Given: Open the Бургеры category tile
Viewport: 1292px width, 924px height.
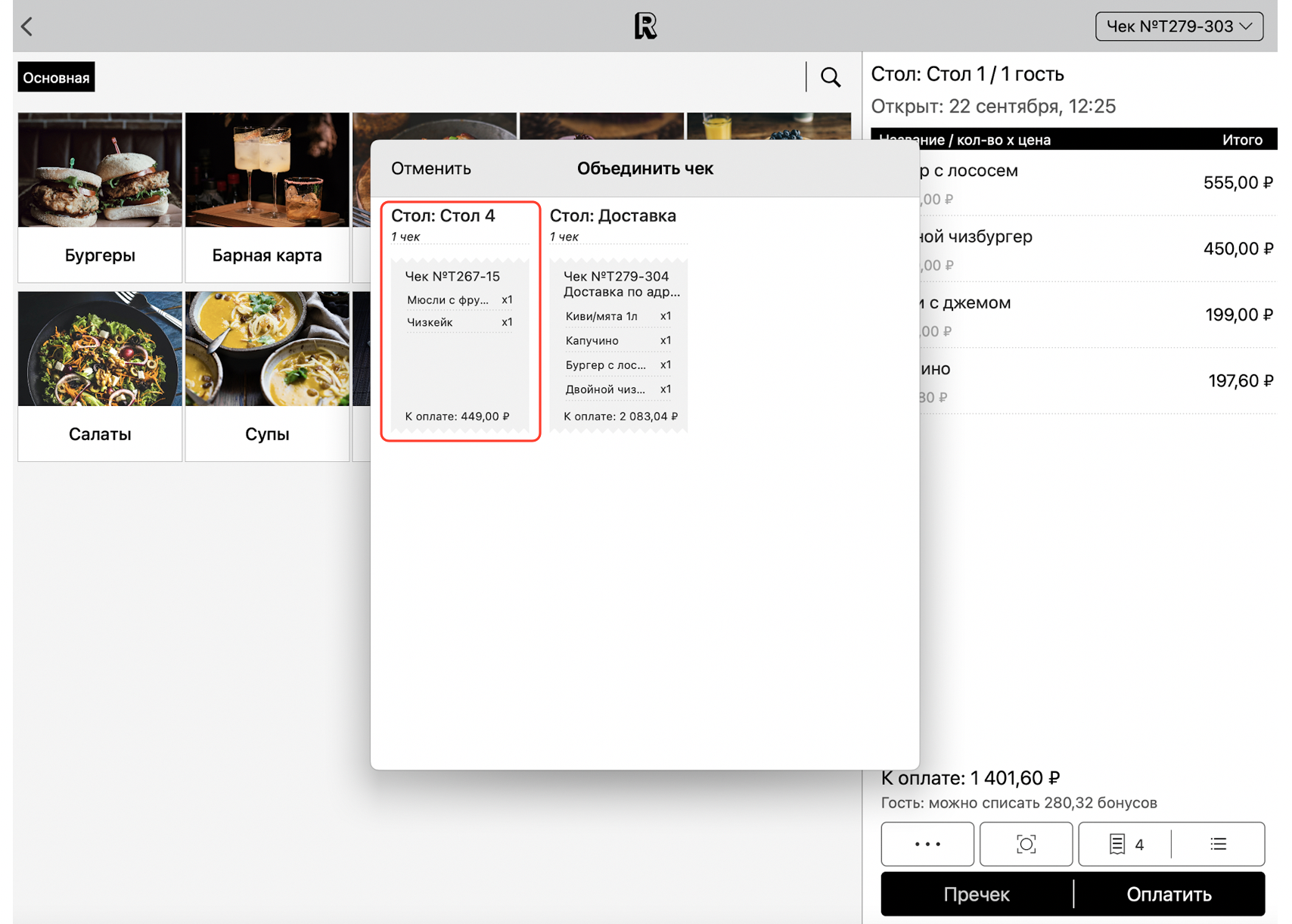Looking at the screenshot, I should (x=100, y=197).
